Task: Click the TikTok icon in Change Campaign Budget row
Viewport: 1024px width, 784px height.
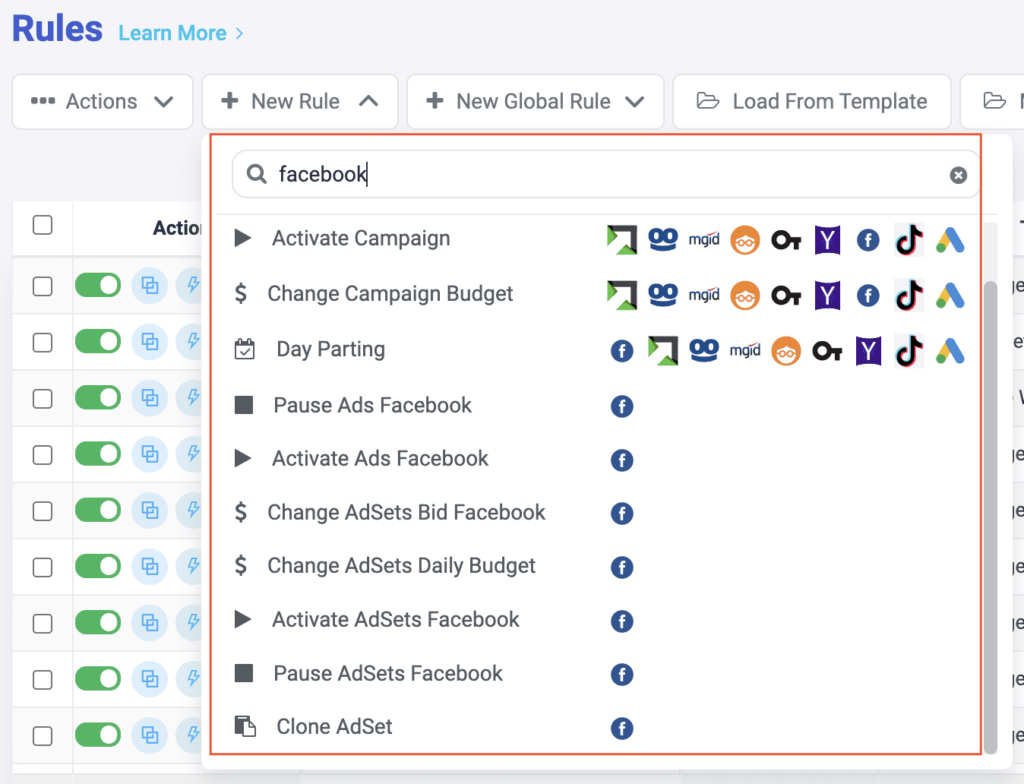Action: [x=909, y=295]
